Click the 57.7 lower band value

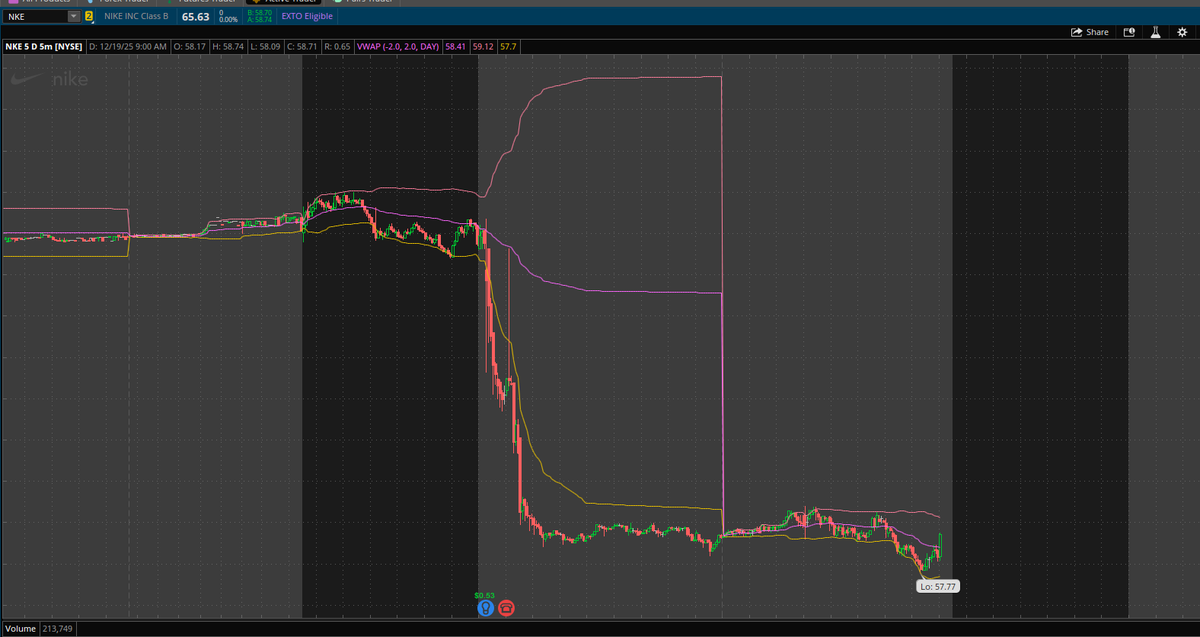pos(508,47)
